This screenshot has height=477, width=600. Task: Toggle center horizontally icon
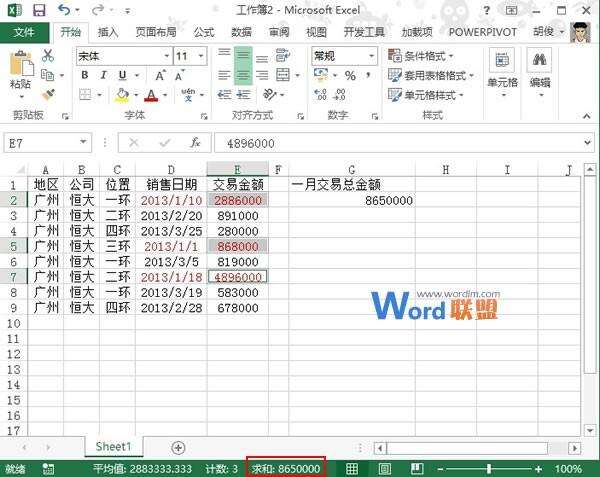(x=243, y=75)
